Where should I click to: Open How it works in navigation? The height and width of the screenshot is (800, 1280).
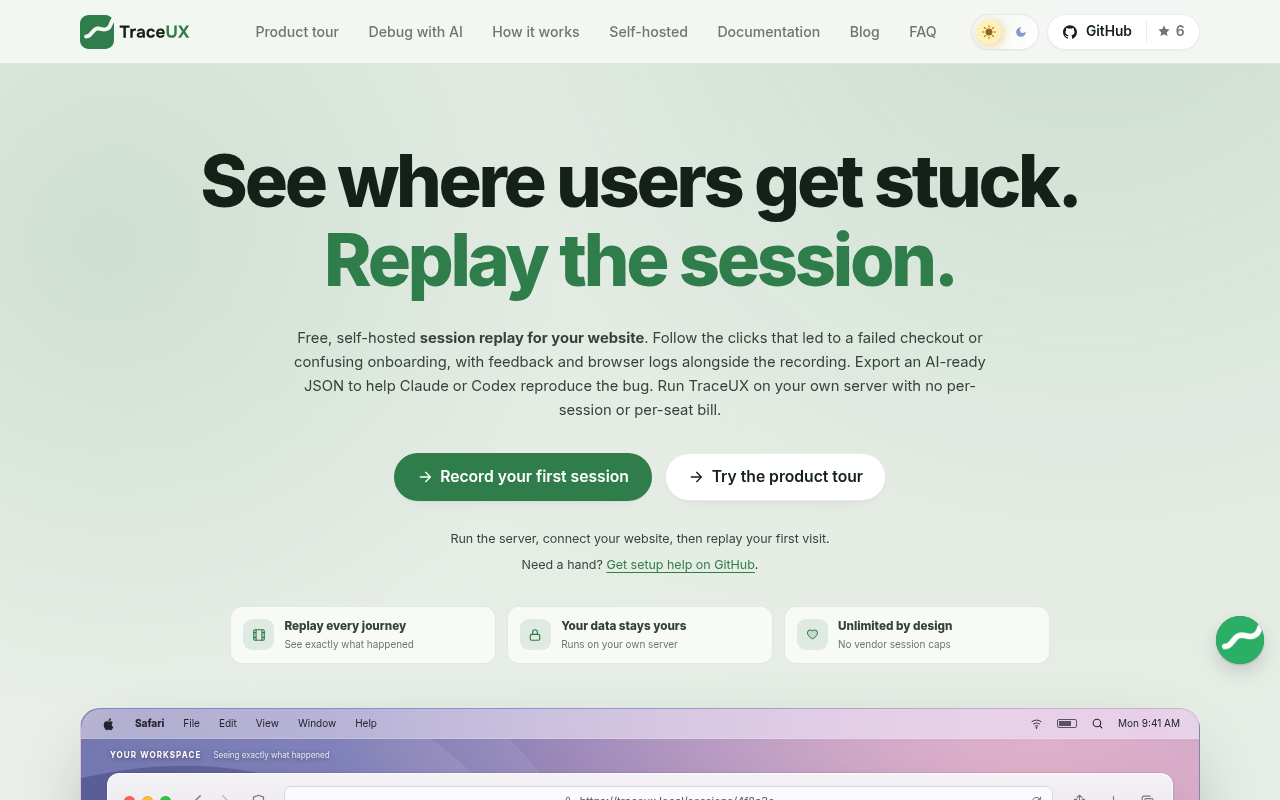click(x=536, y=32)
